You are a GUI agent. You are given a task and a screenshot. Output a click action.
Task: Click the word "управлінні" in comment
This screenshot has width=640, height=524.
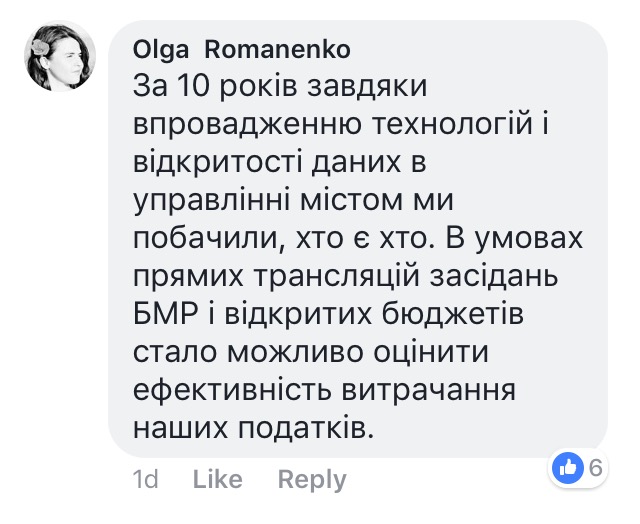(x=212, y=202)
